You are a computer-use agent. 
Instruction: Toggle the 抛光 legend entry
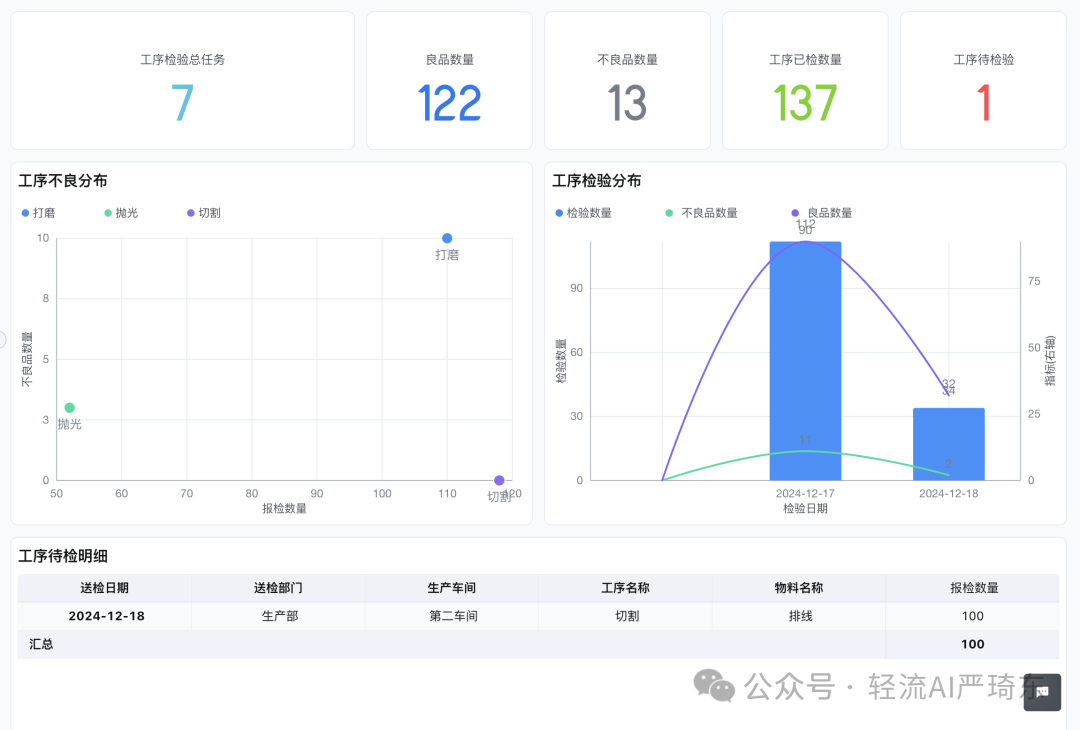[121, 213]
